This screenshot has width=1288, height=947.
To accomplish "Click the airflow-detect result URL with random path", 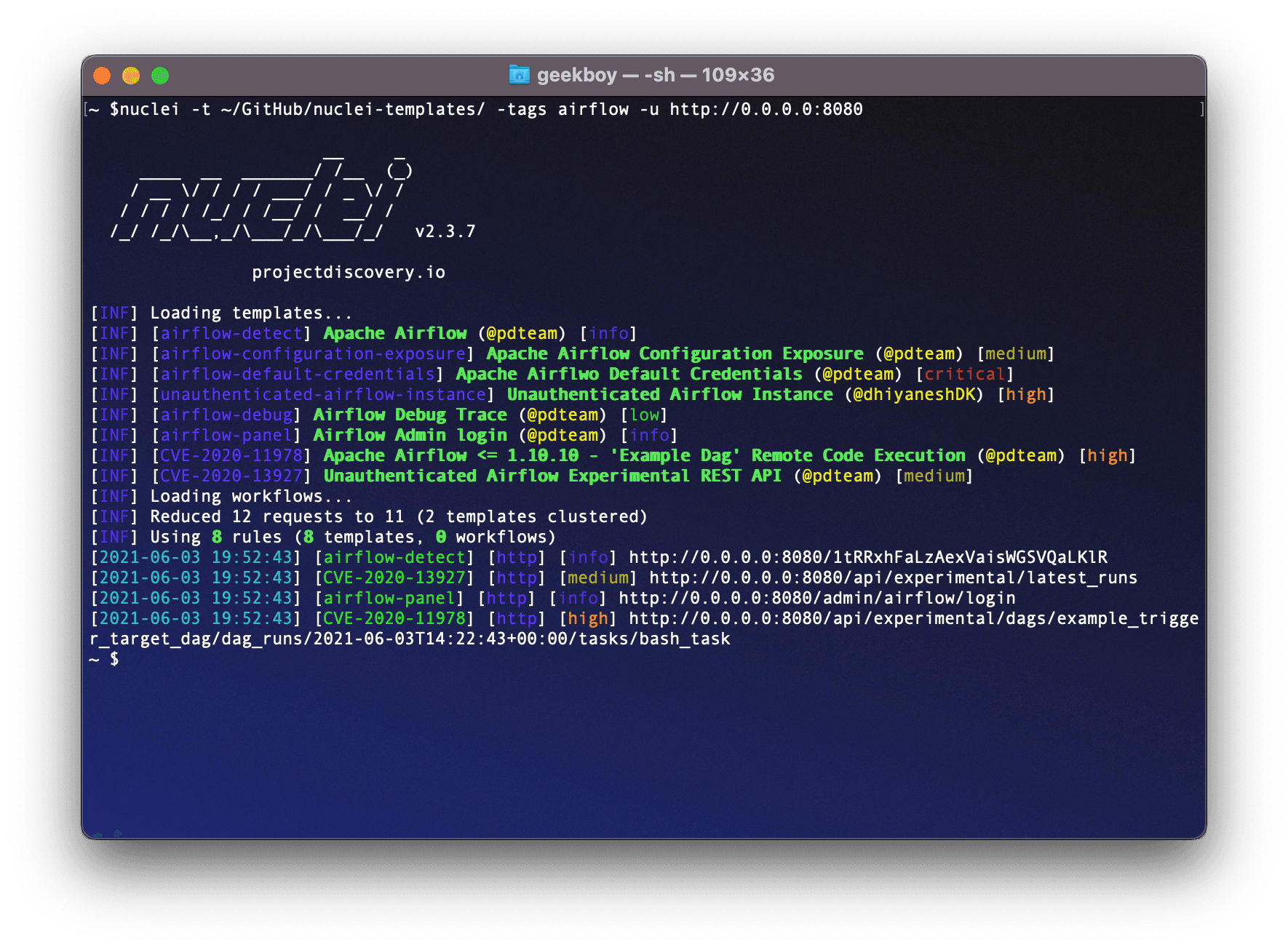I will tap(867, 557).
